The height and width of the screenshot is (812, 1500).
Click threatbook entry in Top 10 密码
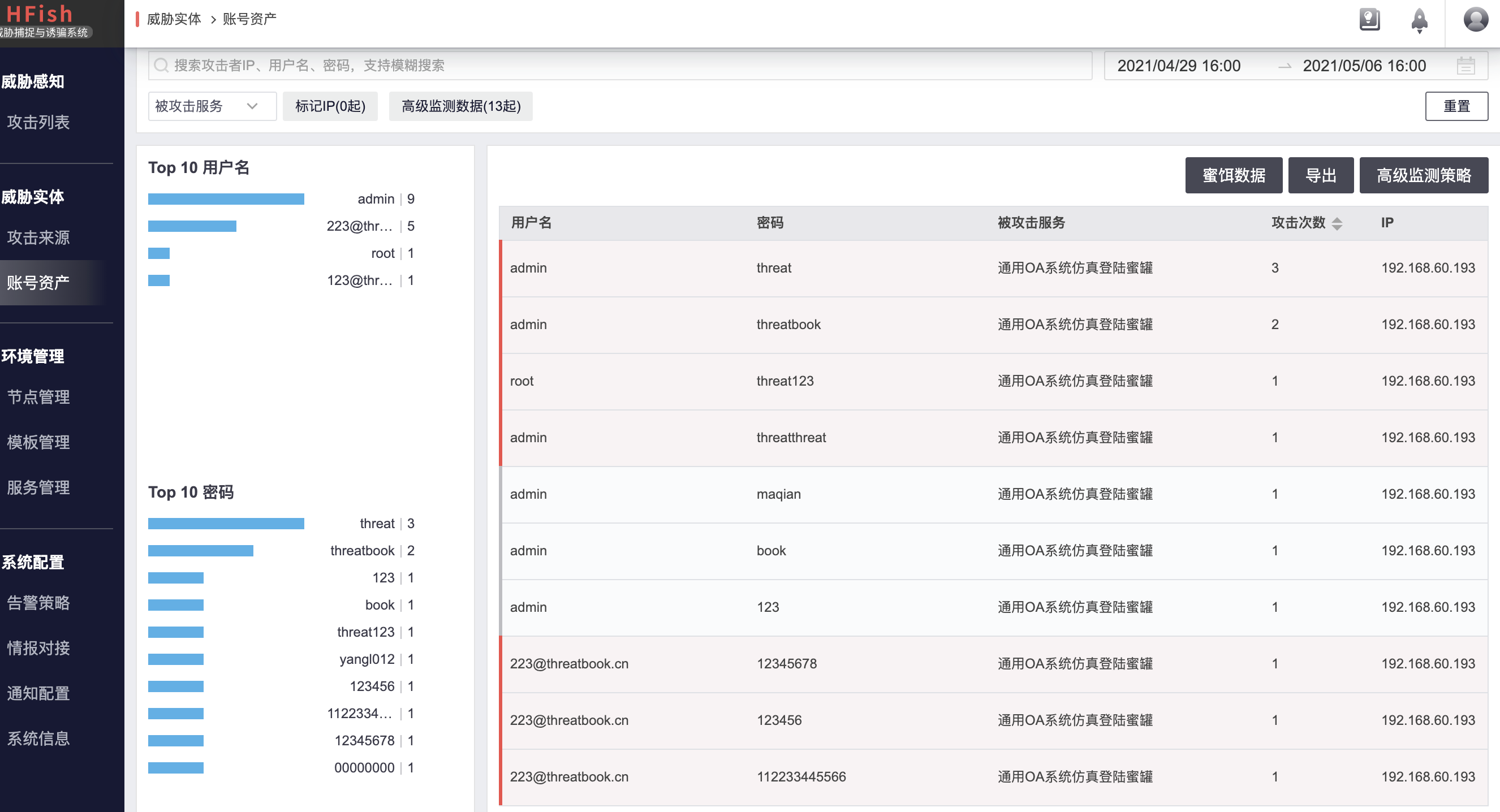point(281,551)
